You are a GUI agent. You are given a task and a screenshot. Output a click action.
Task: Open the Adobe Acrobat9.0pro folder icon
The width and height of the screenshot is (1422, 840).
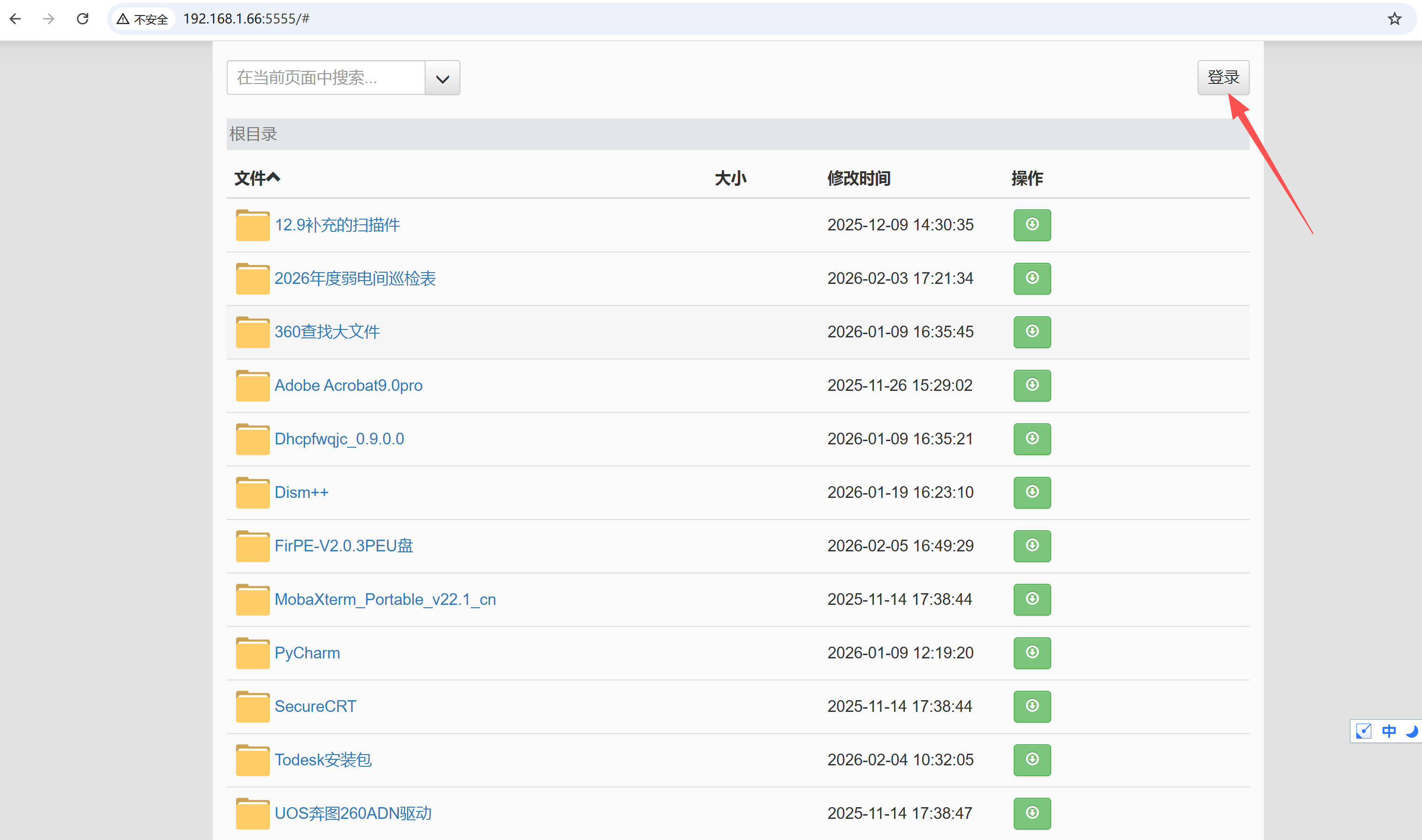(252, 385)
